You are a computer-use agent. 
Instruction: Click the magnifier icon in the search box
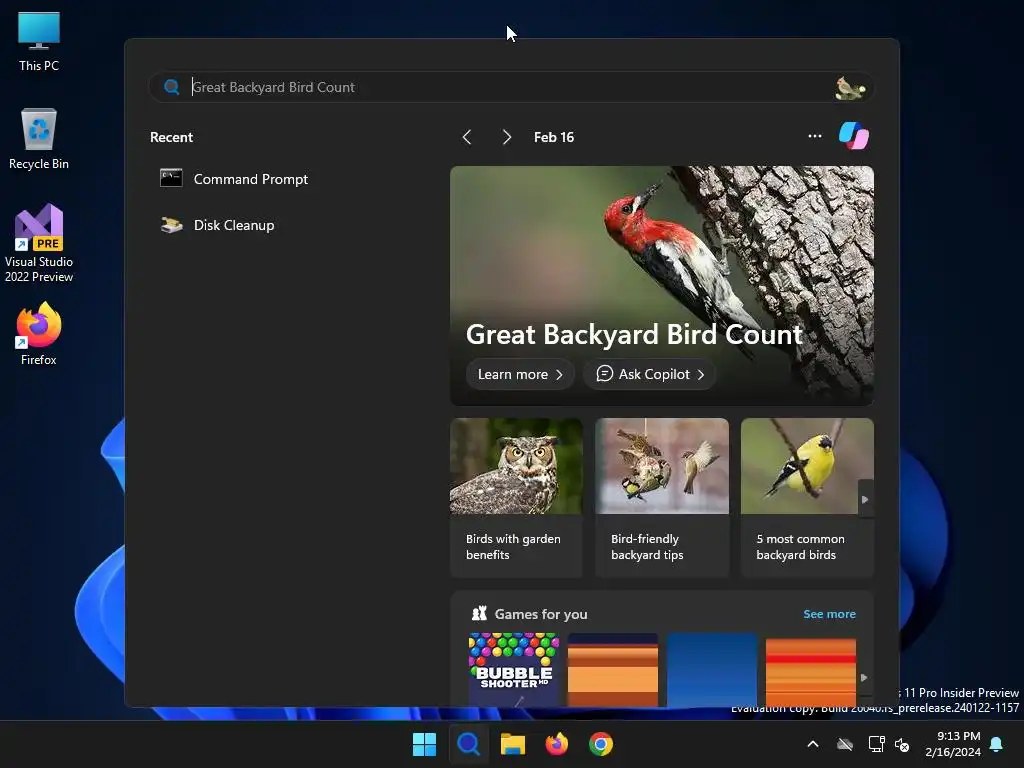pos(172,87)
